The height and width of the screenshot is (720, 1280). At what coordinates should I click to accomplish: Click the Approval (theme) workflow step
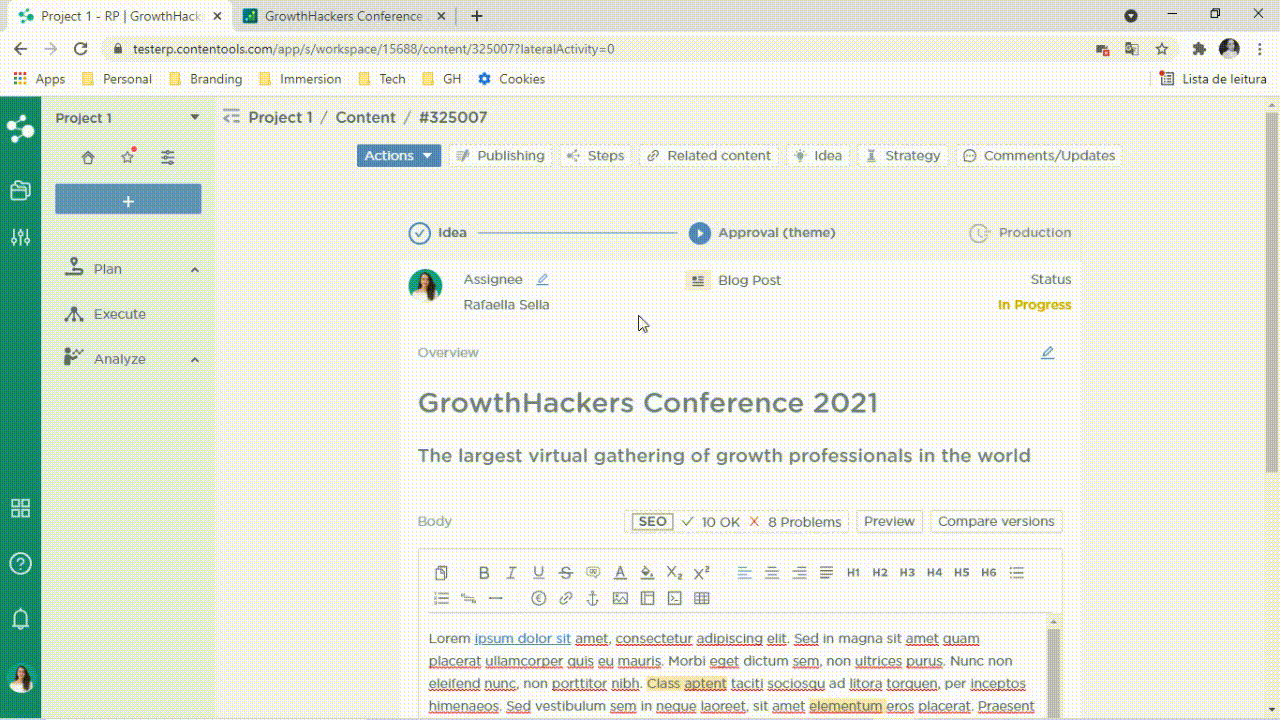click(x=762, y=233)
